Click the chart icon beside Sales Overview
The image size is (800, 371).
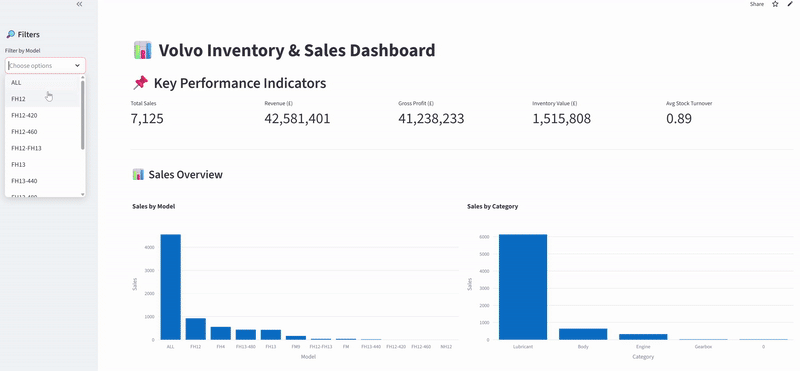click(x=138, y=175)
